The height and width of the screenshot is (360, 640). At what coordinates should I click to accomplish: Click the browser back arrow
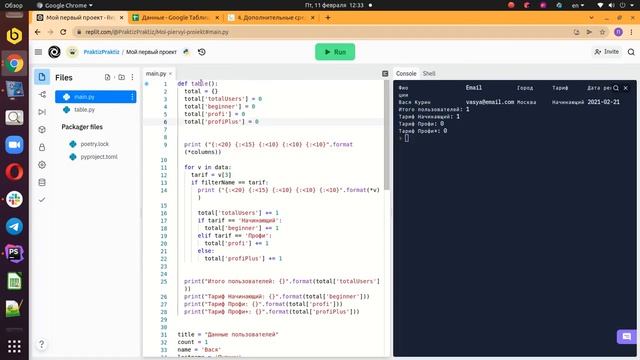tap(38, 32)
